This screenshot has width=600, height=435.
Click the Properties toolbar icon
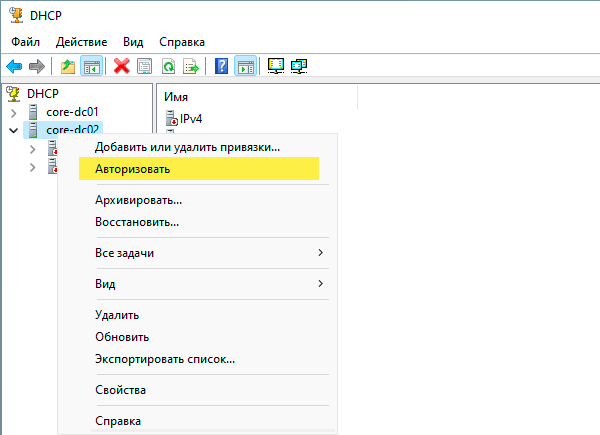click(x=145, y=66)
